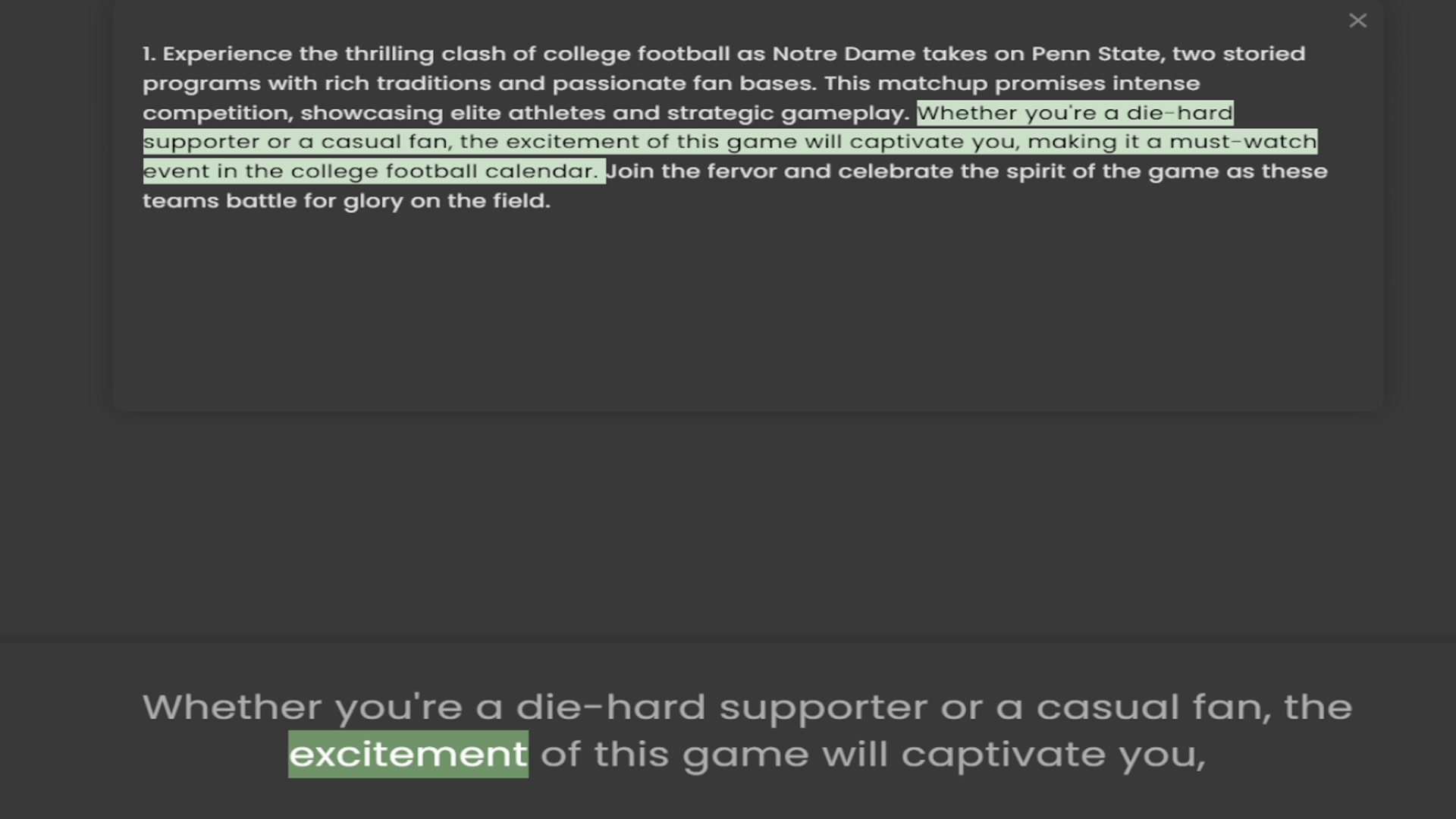Click the word "thrilling" in the first line
The height and width of the screenshot is (819, 1456).
click(389, 54)
